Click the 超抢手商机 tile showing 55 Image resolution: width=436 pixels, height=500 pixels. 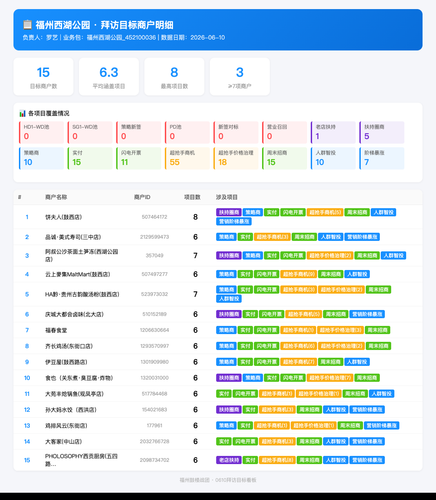(187, 158)
